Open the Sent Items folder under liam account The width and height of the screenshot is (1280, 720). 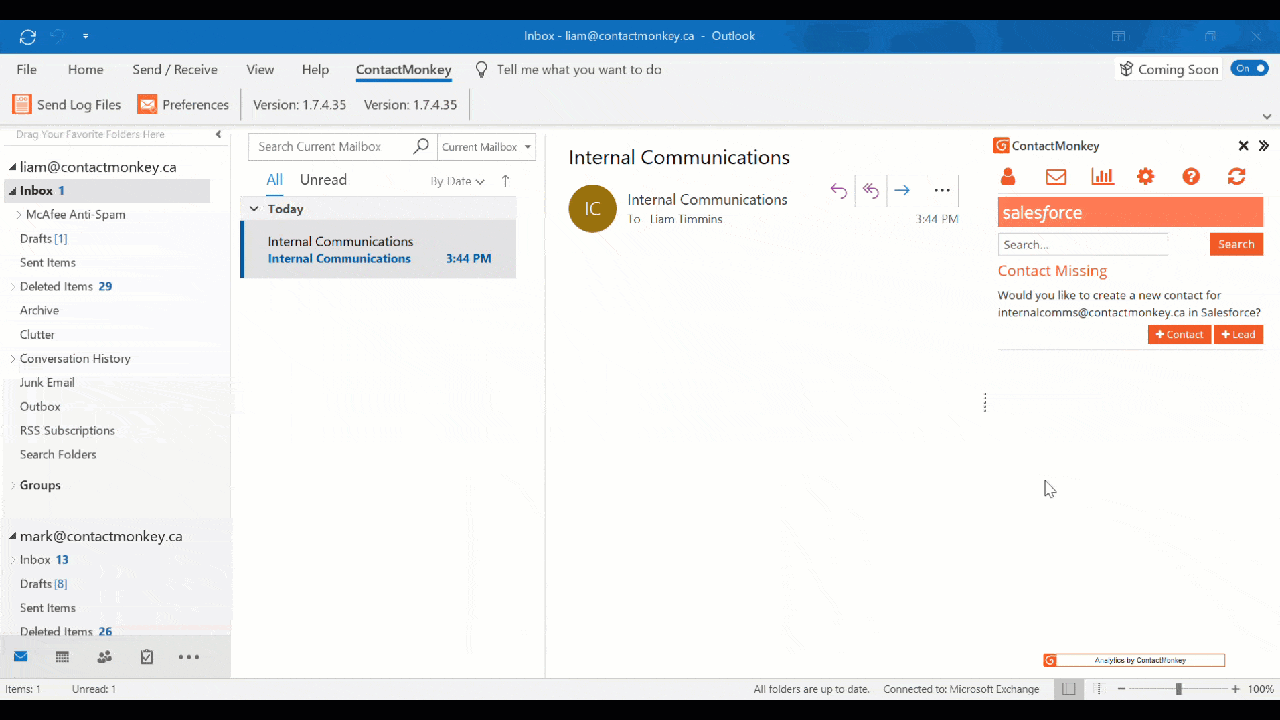[48, 263]
